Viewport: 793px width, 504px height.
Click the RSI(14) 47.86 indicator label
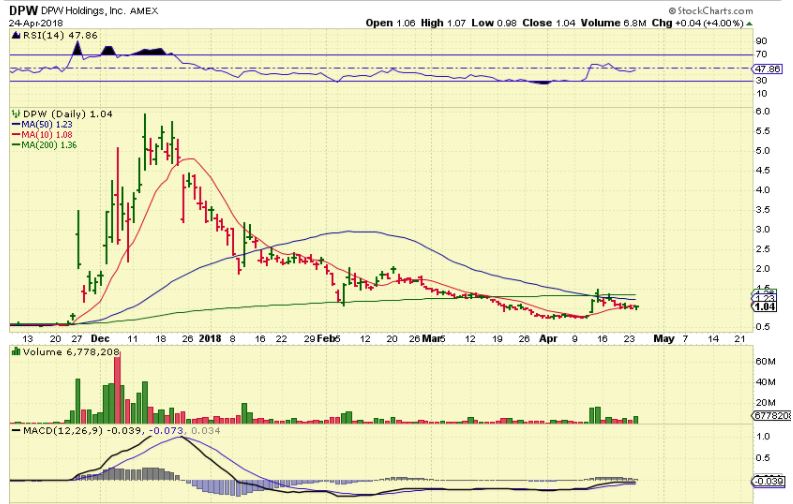point(59,35)
